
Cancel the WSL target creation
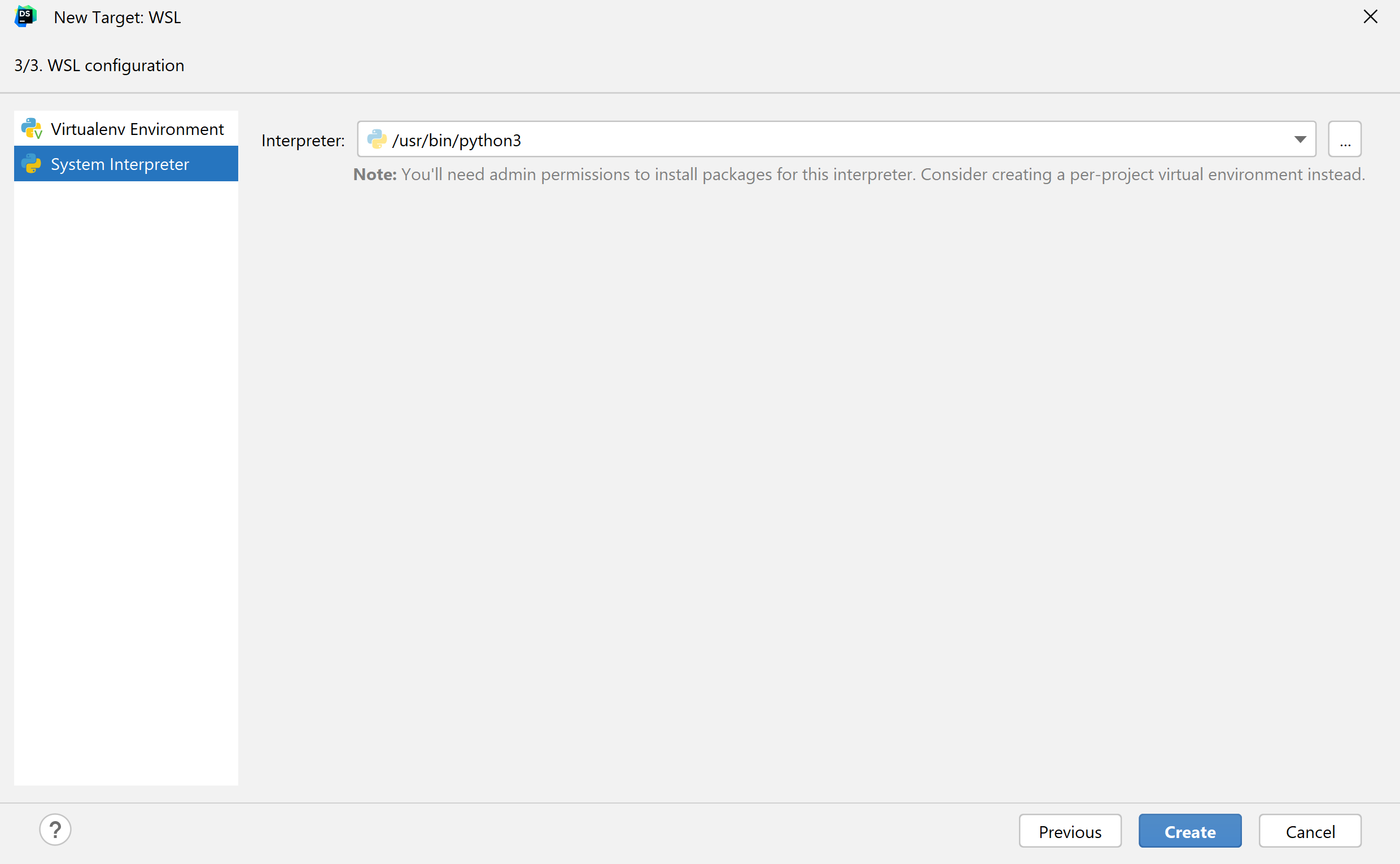pyautogui.click(x=1309, y=831)
